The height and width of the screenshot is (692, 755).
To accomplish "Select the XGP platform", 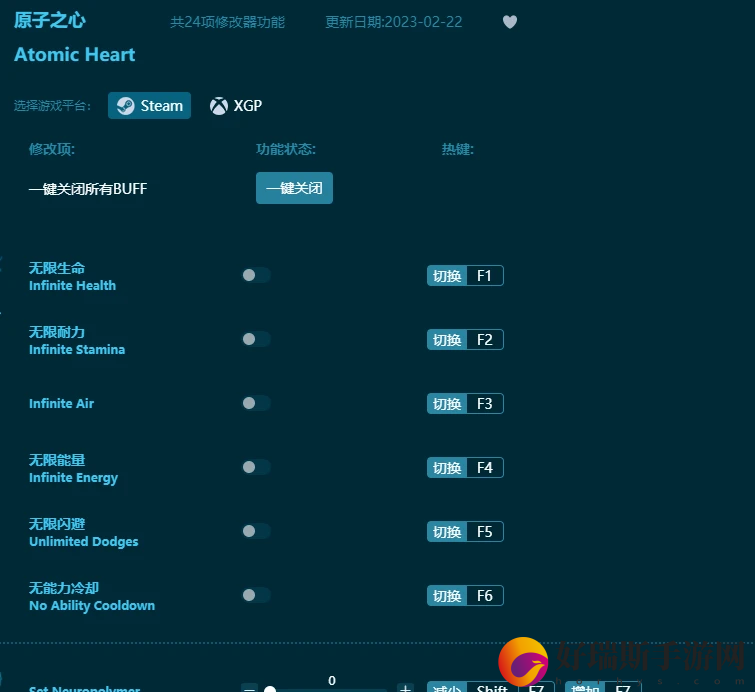I will 236,105.
